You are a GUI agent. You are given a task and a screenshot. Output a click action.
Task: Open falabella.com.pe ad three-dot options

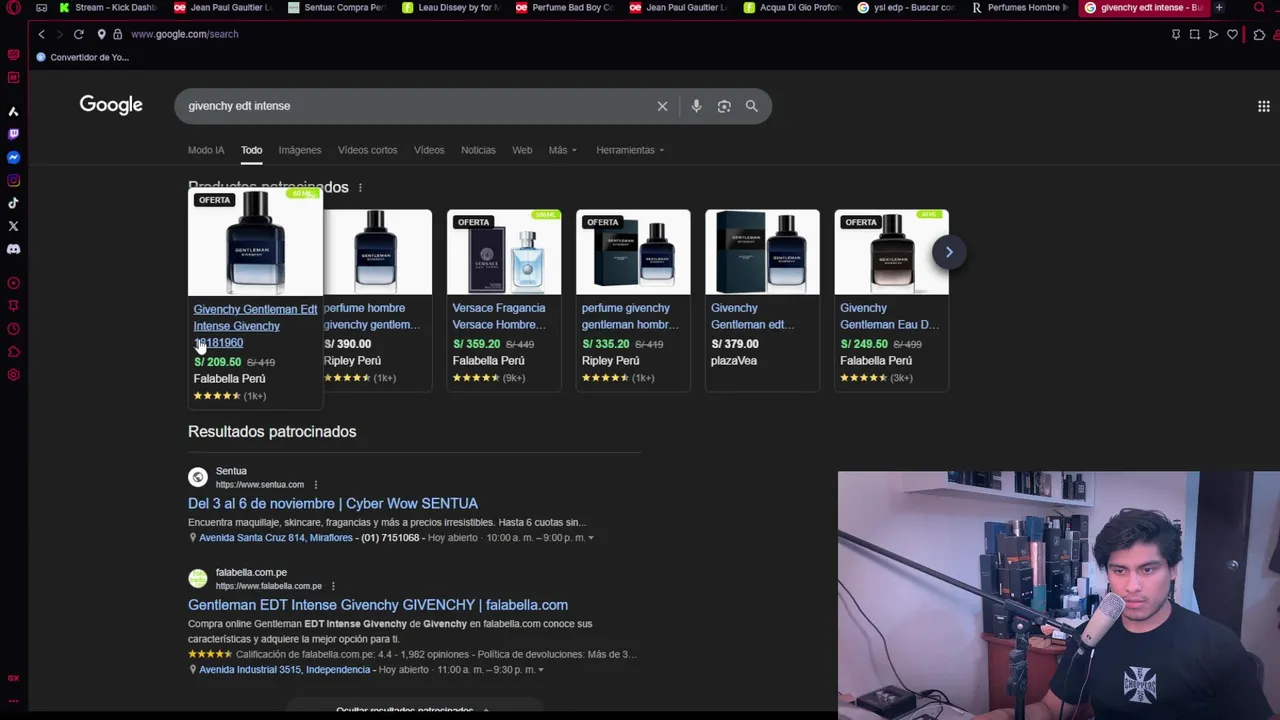click(333, 586)
